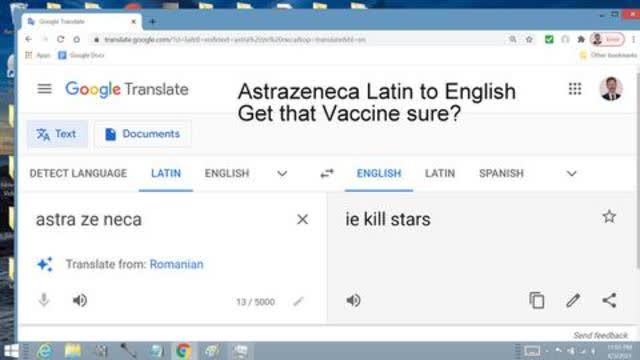Suggest an edit to the translation

573,300
